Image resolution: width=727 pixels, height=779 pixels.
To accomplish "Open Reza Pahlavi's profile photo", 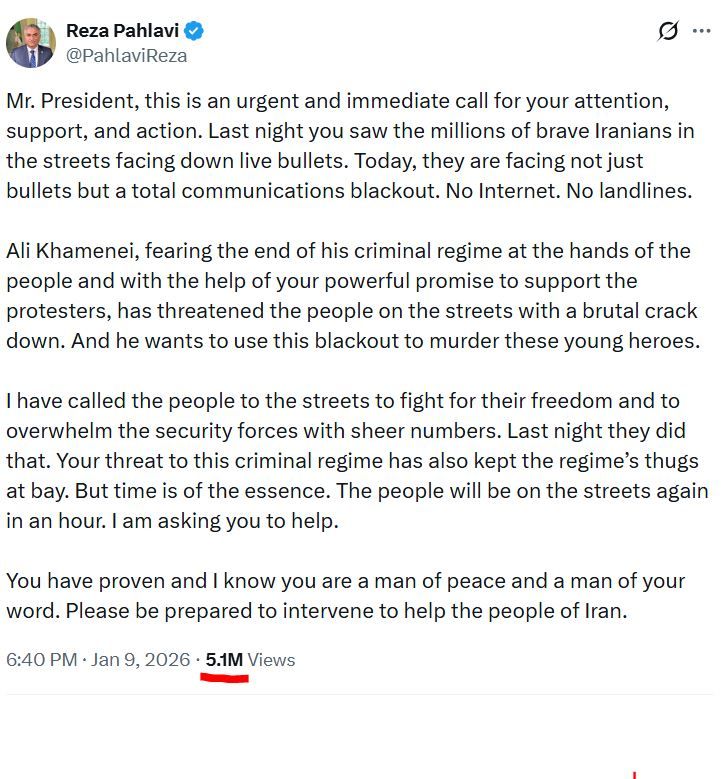I will pos(31,42).
